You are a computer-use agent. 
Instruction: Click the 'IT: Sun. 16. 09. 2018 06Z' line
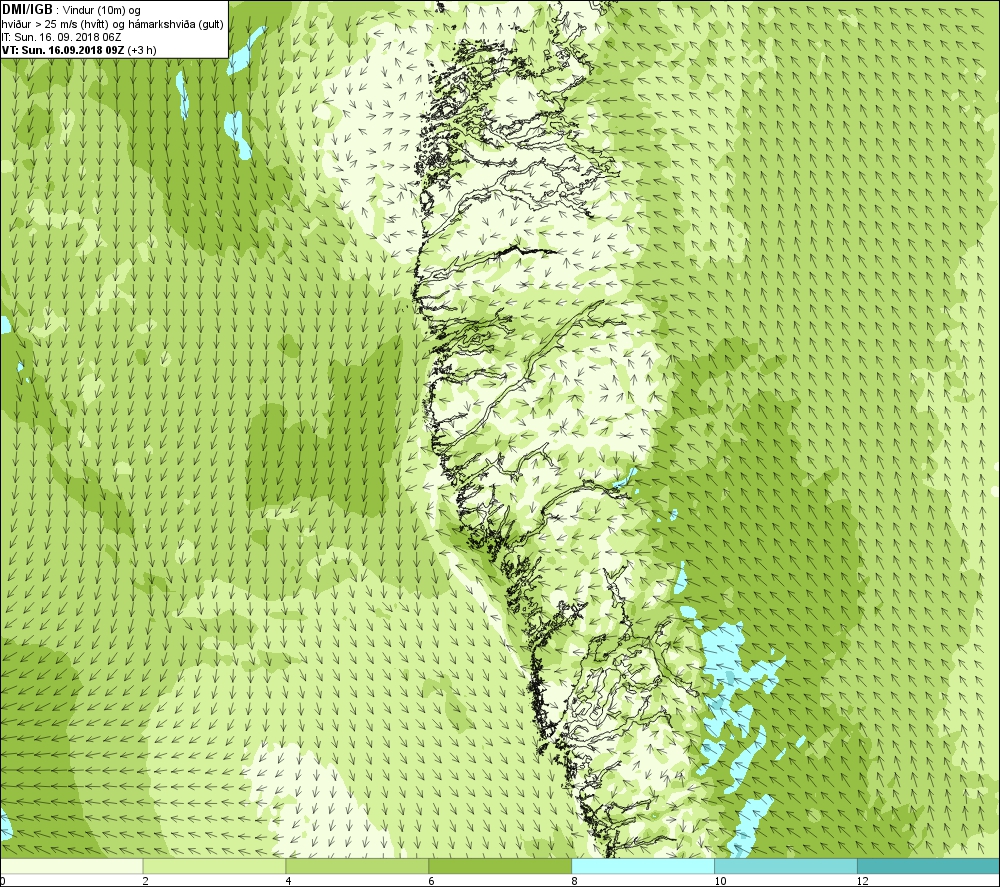(61, 37)
